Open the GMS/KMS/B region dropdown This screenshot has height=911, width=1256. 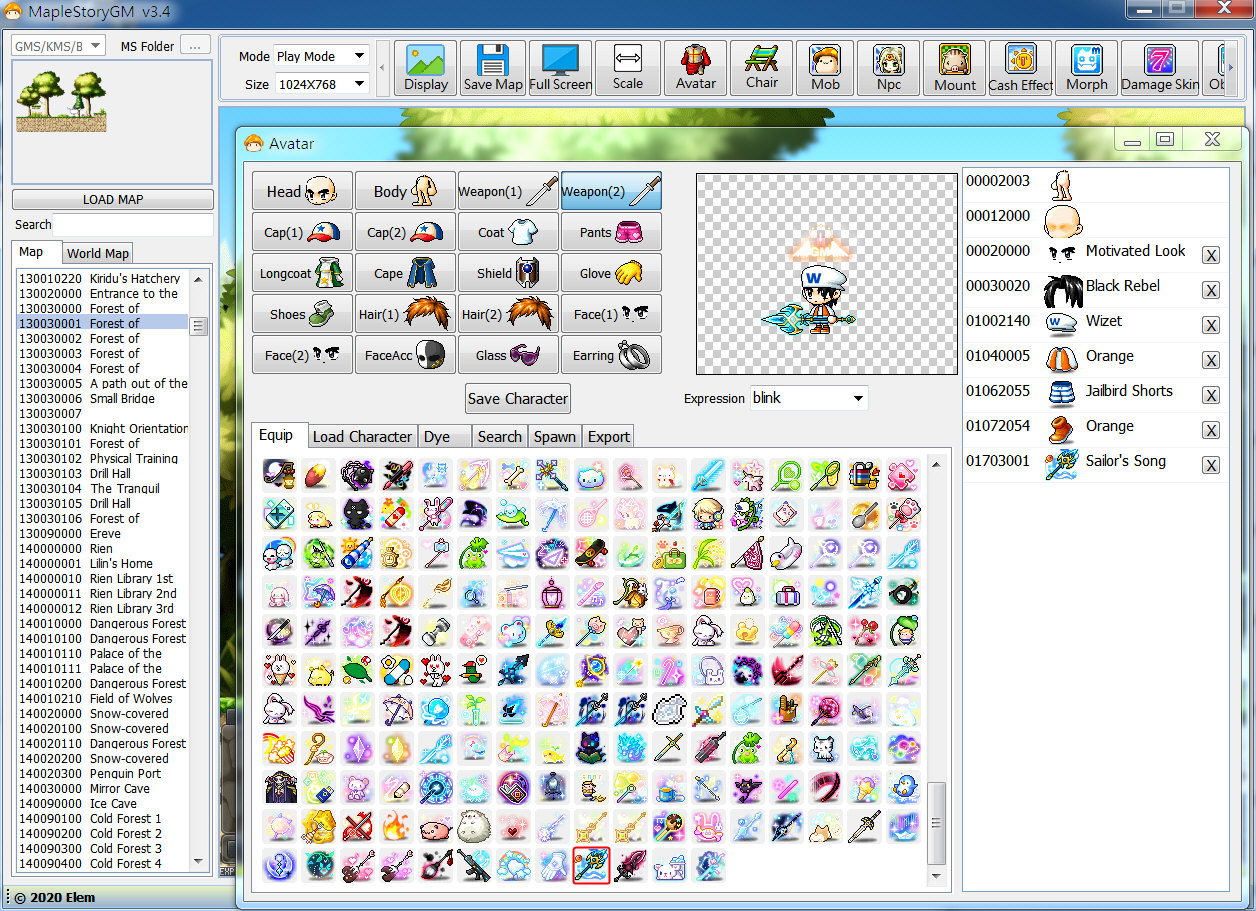click(59, 46)
